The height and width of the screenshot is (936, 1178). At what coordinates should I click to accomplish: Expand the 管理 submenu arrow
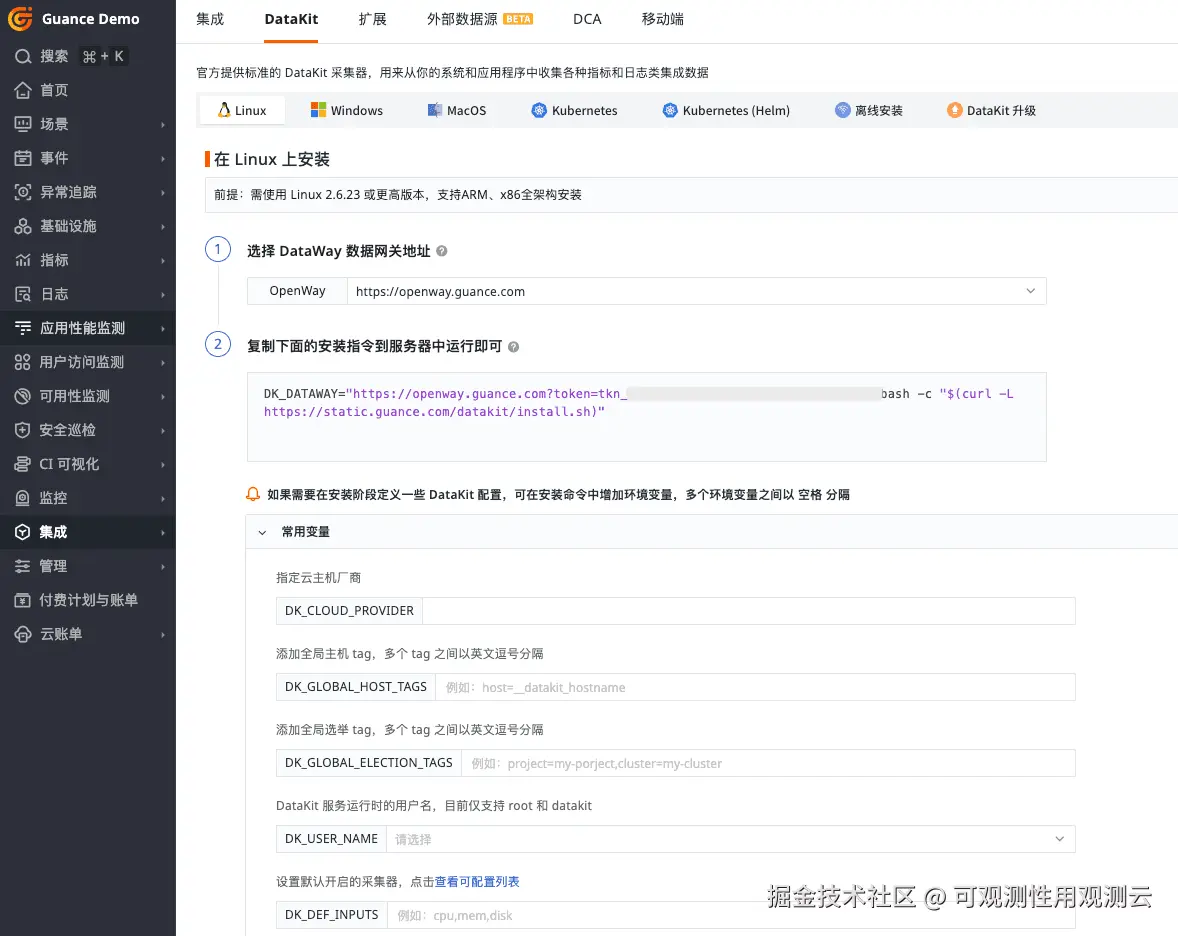[162, 566]
